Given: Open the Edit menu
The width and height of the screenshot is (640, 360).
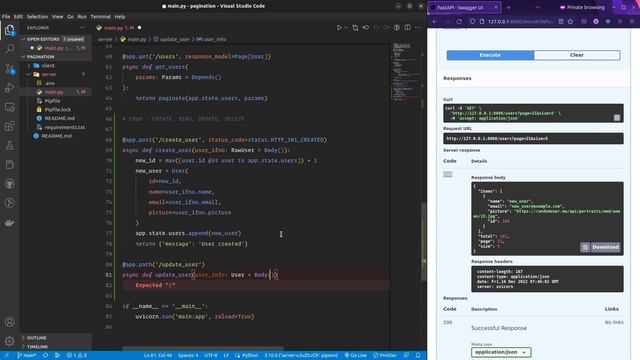Looking at the screenshot, I should pyautogui.click(x=18, y=17).
